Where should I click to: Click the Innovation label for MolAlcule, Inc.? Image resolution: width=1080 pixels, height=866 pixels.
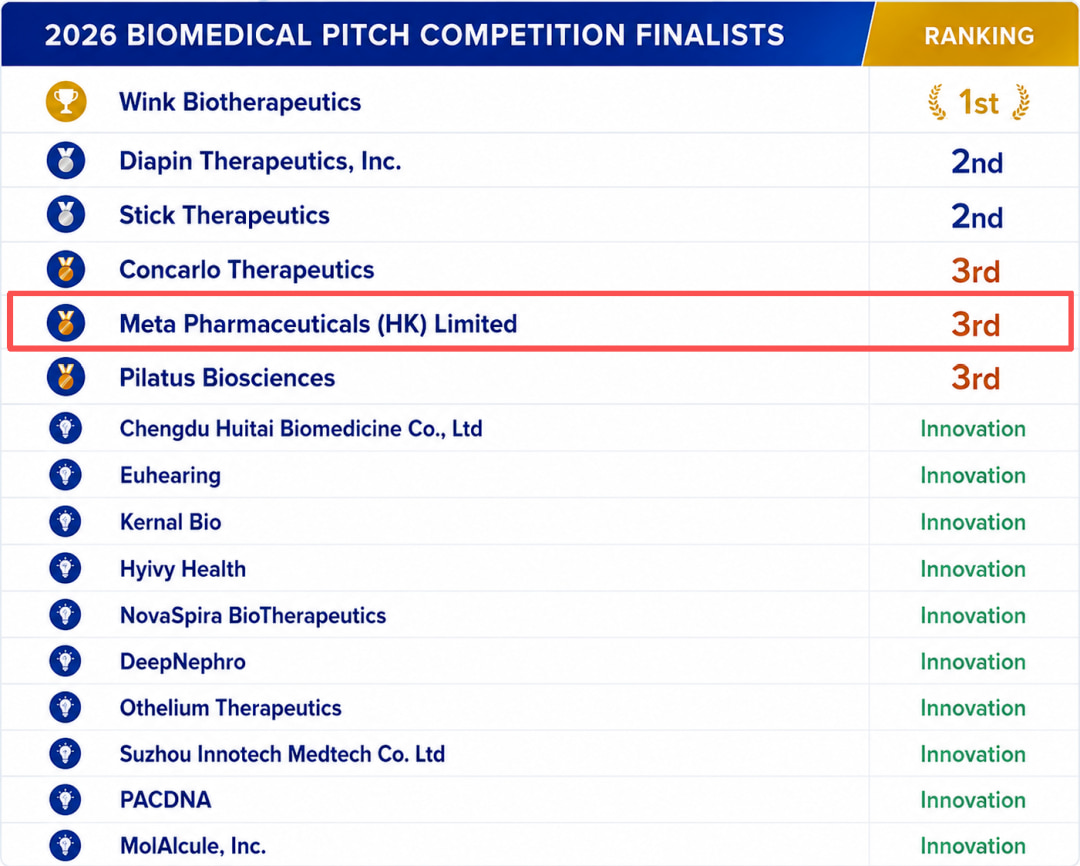point(973,845)
